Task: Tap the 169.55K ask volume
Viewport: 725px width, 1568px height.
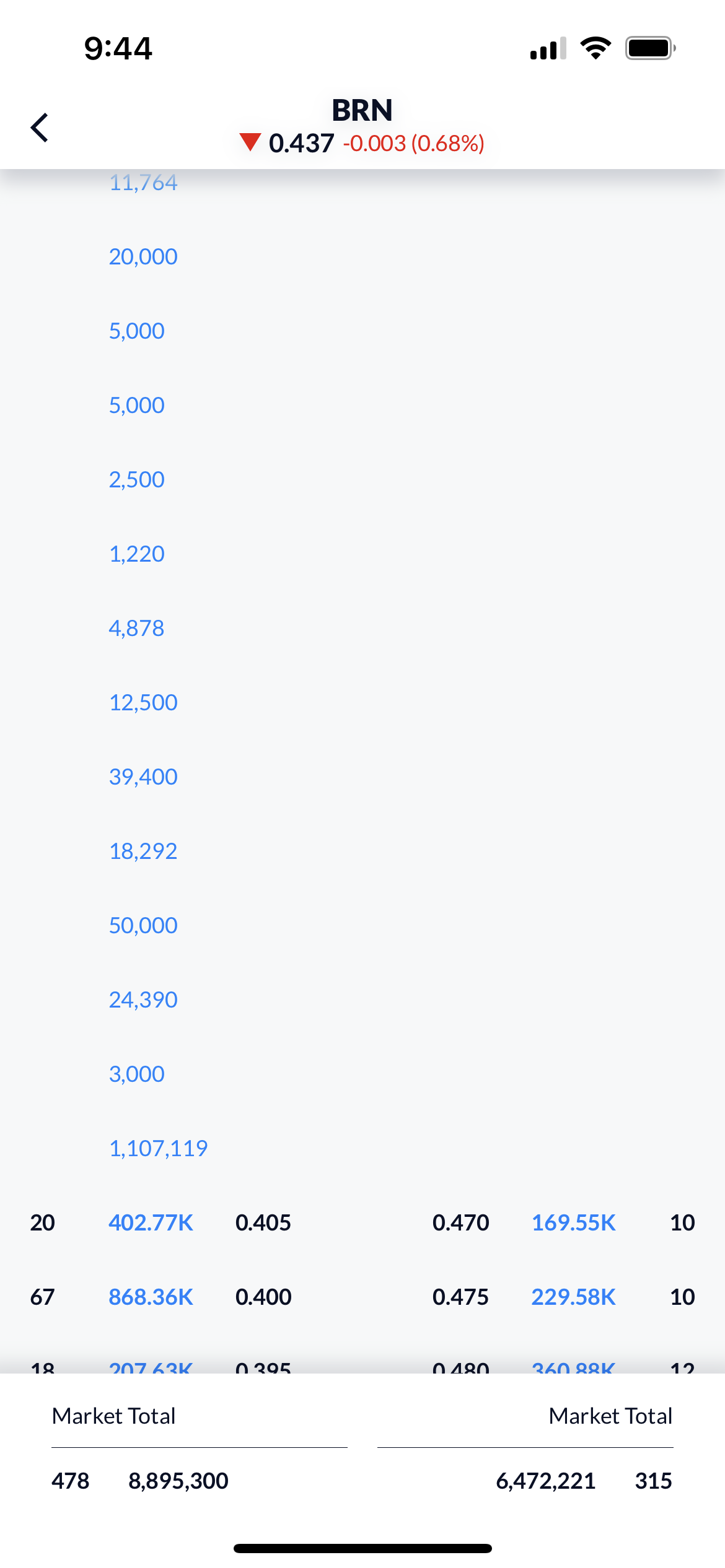Action: coord(573,1222)
